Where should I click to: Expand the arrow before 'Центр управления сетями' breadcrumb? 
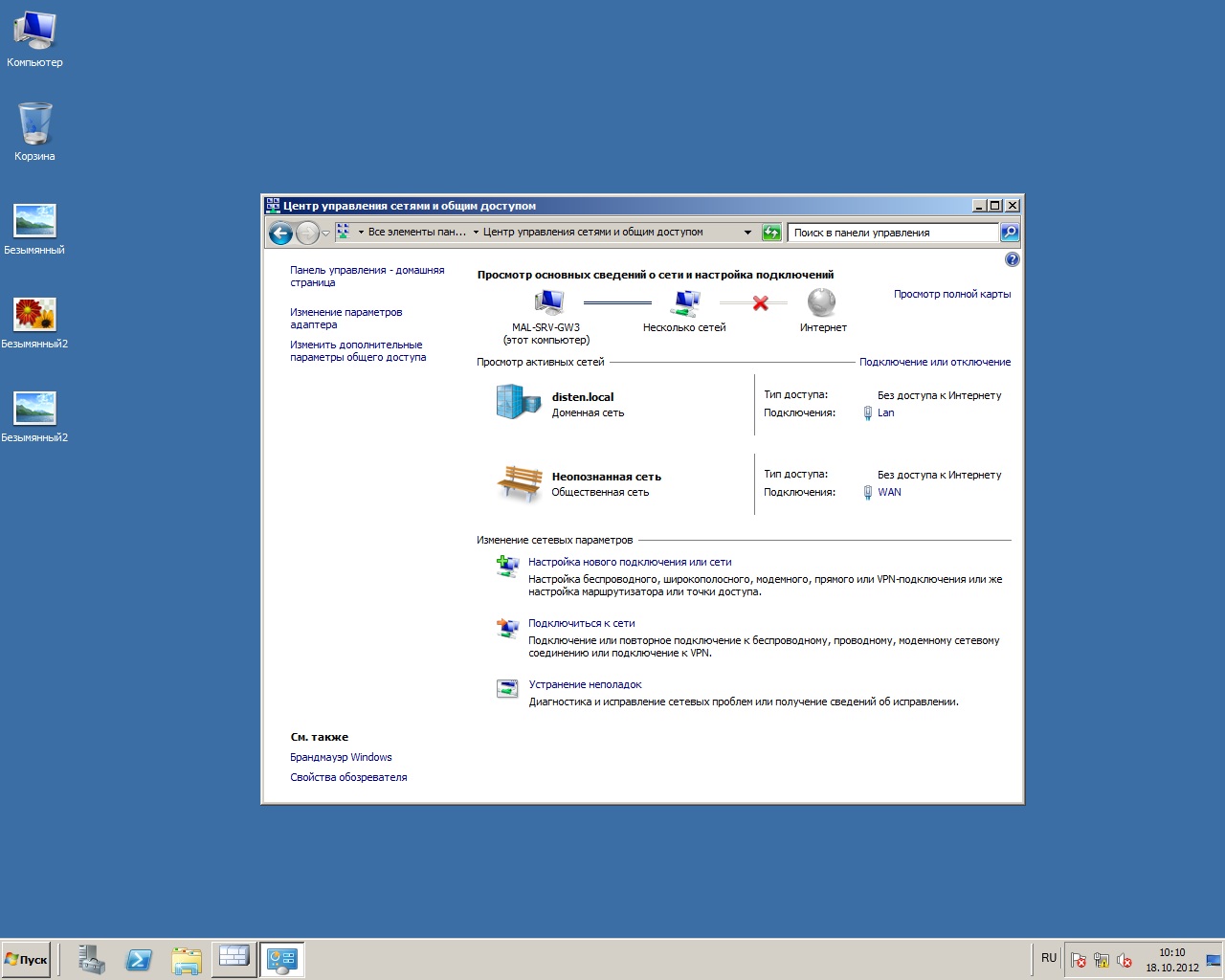pos(476,232)
